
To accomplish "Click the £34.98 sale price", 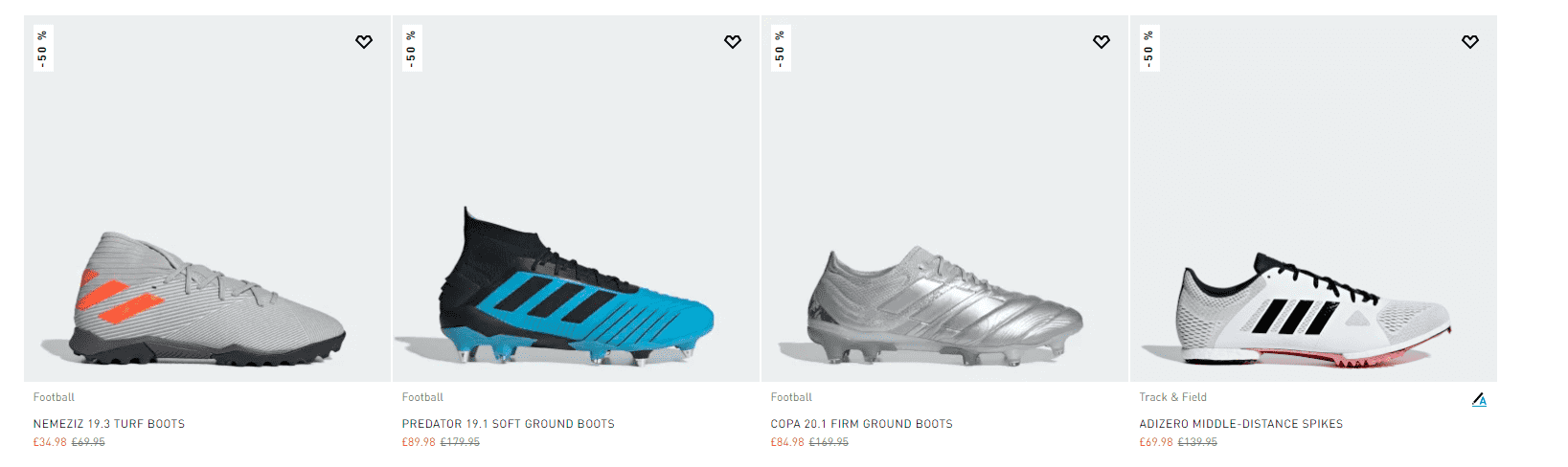I will click(50, 442).
